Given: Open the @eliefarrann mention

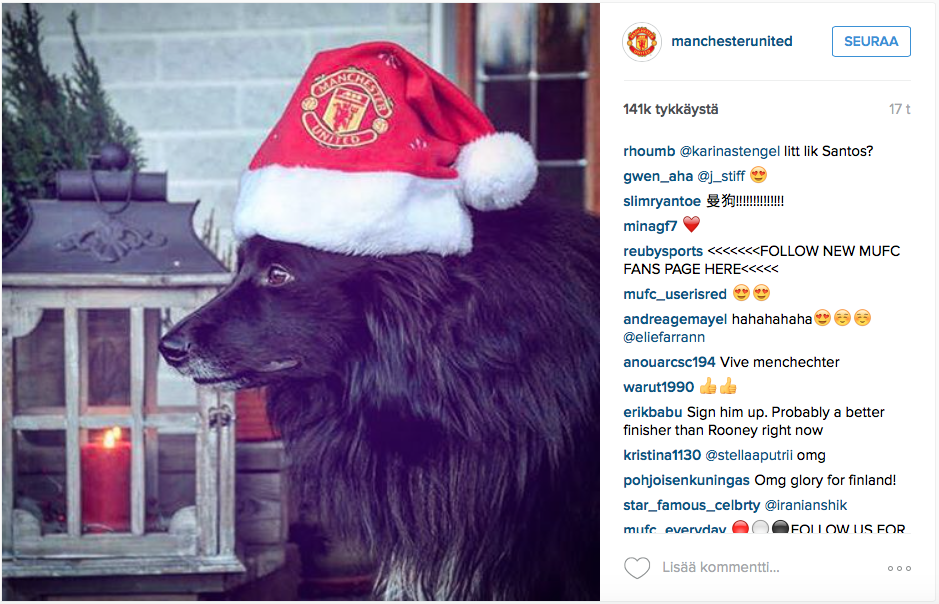Looking at the screenshot, I should (664, 337).
